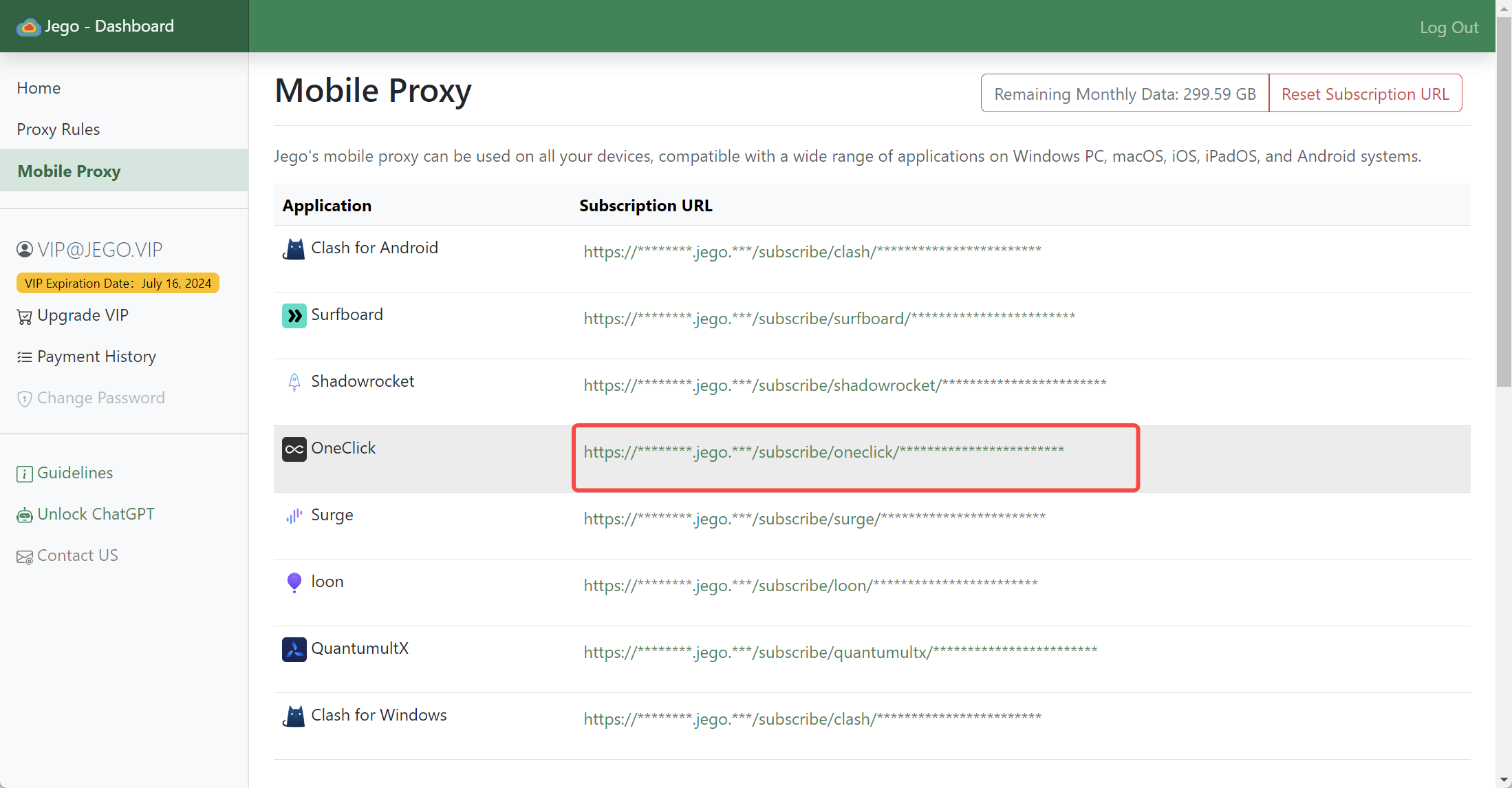This screenshot has width=1512, height=788.
Task: Click the loon balloon icon
Action: (x=294, y=583)
